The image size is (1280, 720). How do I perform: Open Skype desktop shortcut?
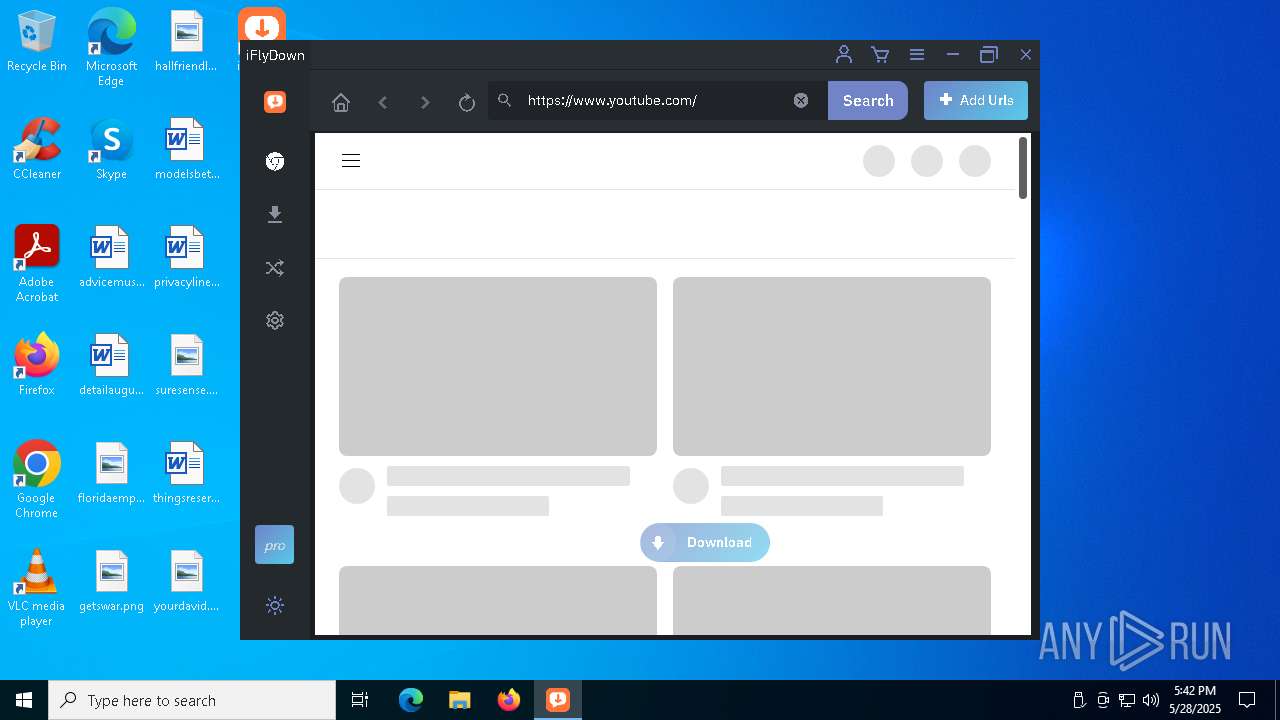pos(111,148)
